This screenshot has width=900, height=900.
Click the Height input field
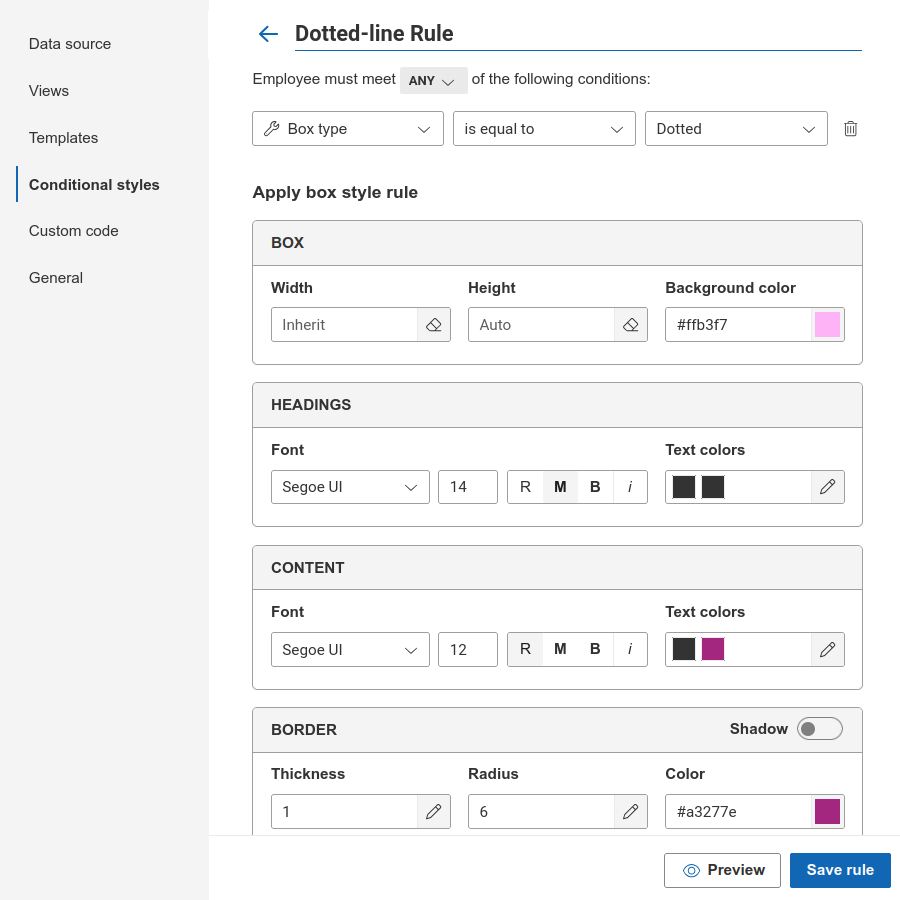pyautogui.click(x=541, y=325)
